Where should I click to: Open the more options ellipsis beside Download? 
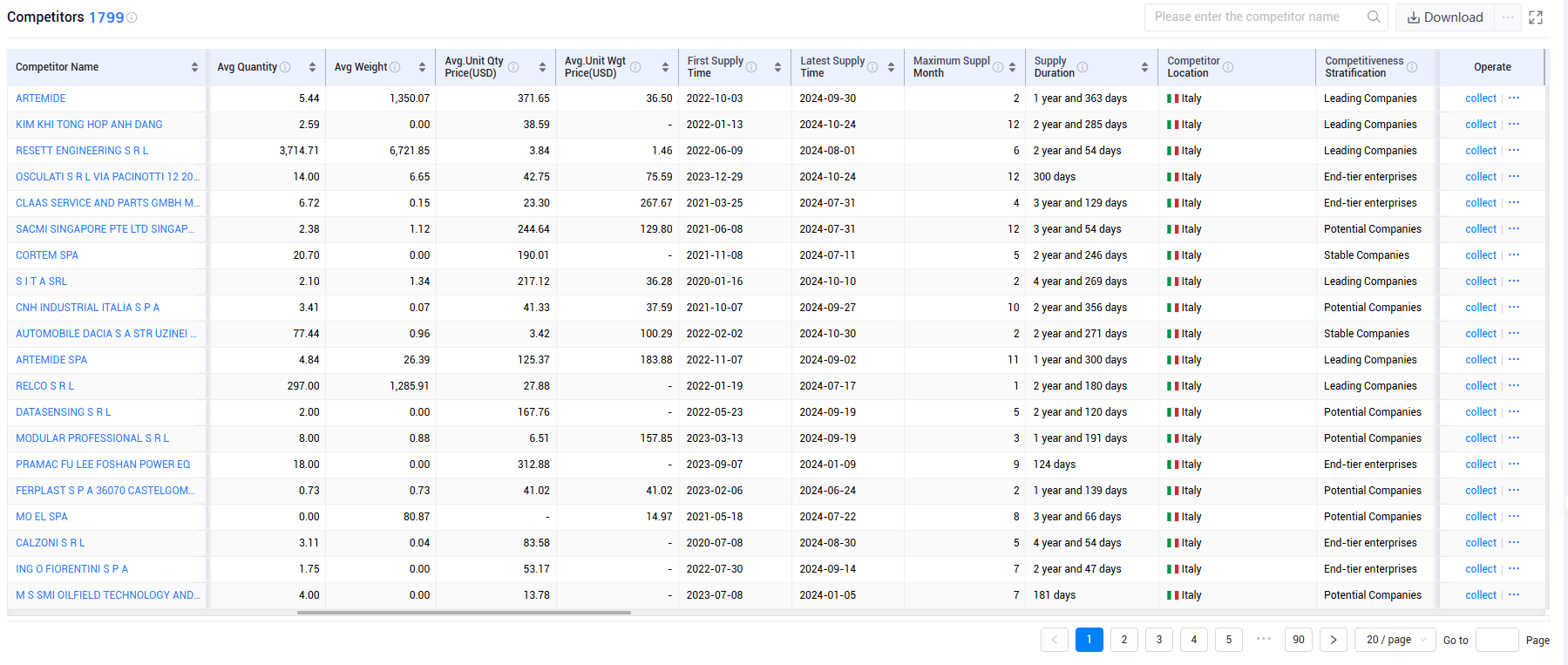click(1508, 17)
